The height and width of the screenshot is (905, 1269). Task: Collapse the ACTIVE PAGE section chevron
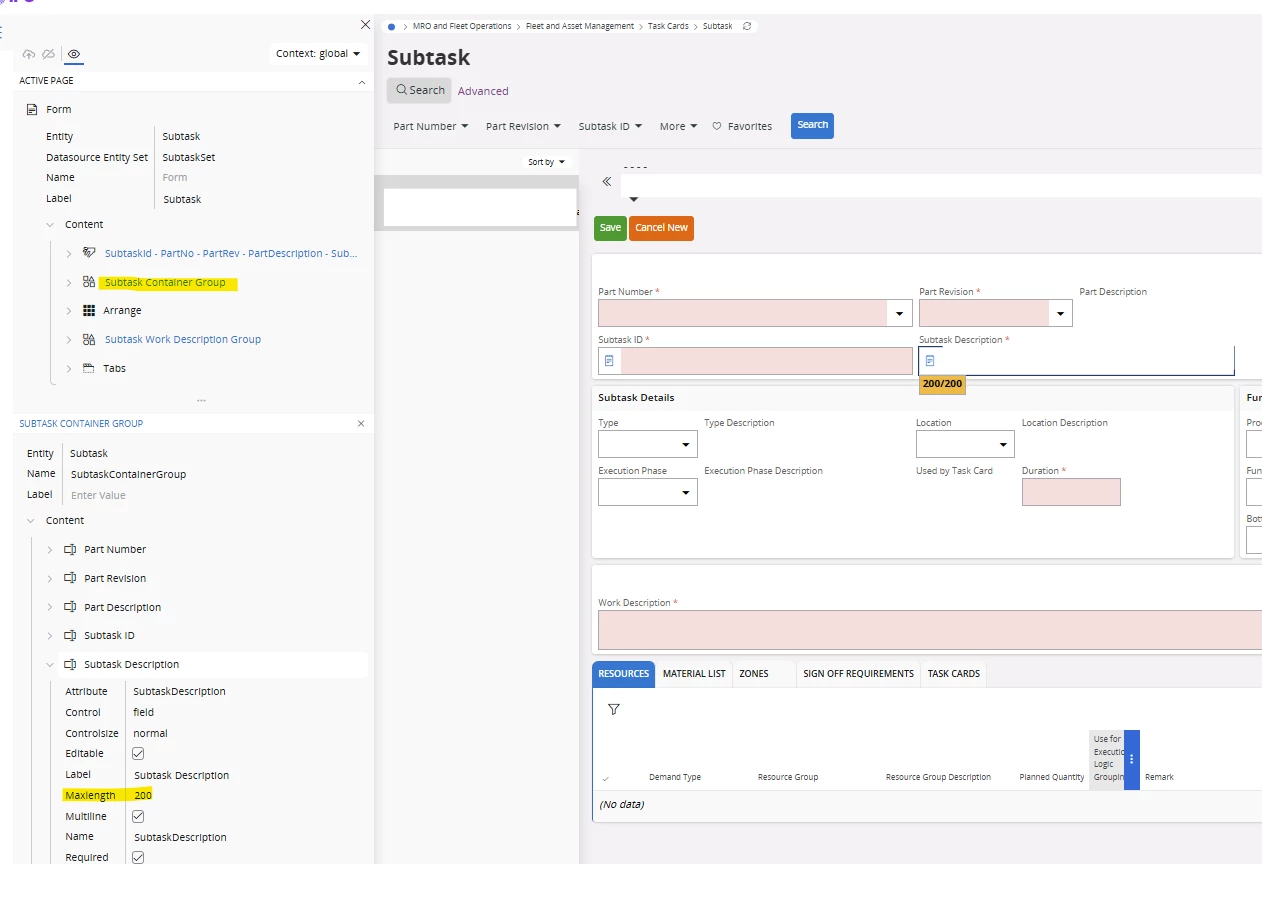click(362, 82)
